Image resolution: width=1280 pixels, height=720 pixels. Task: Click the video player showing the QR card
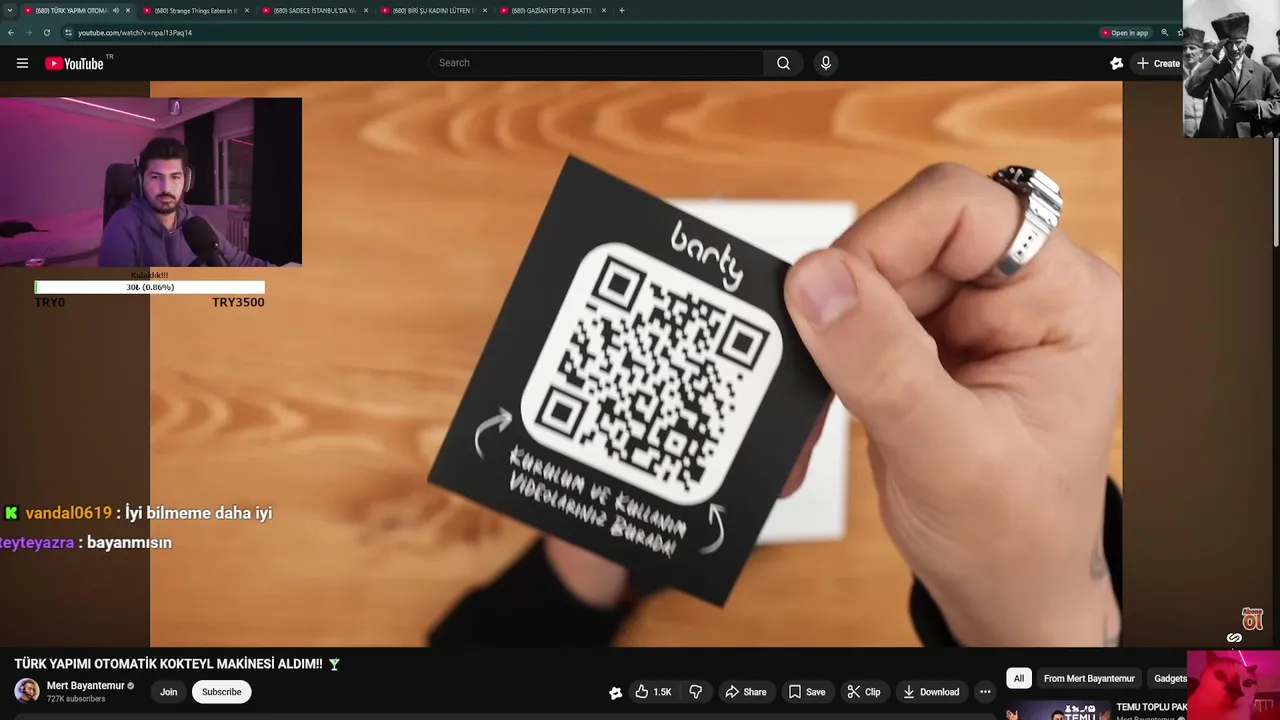[636, 364]
